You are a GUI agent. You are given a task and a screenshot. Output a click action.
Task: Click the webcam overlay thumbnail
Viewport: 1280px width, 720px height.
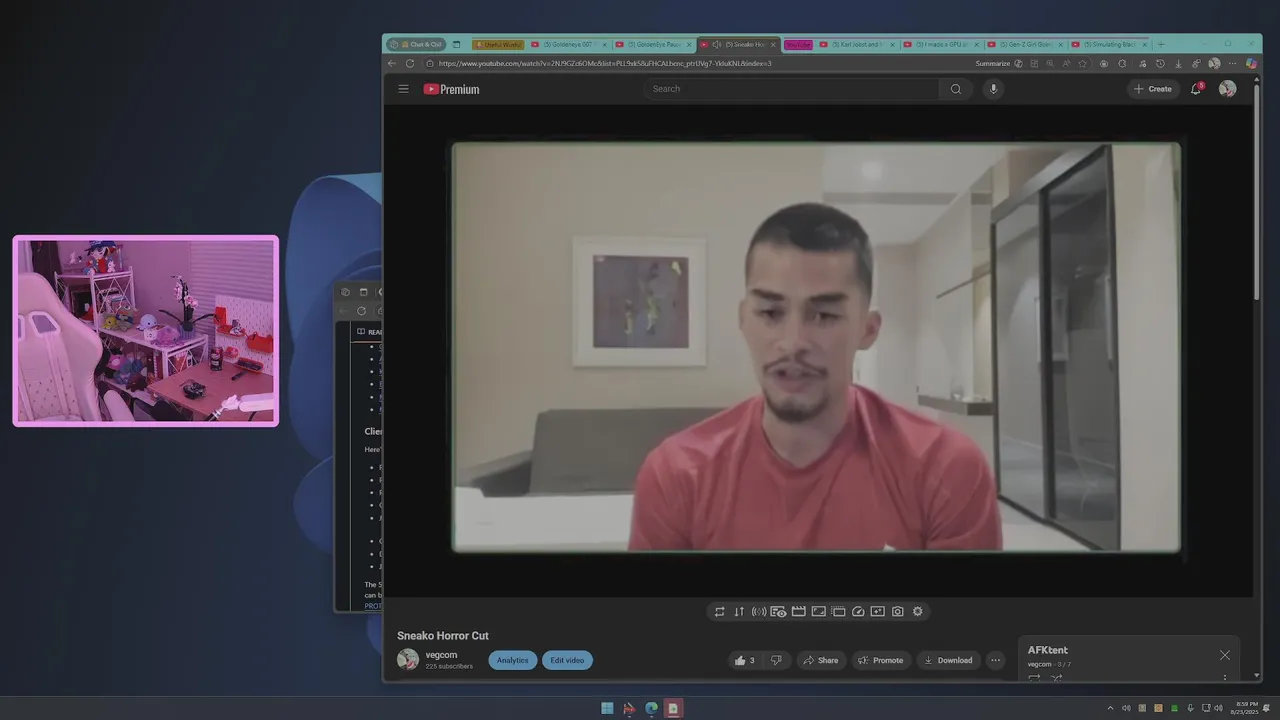pyautogui.click(x=146, y=331)
